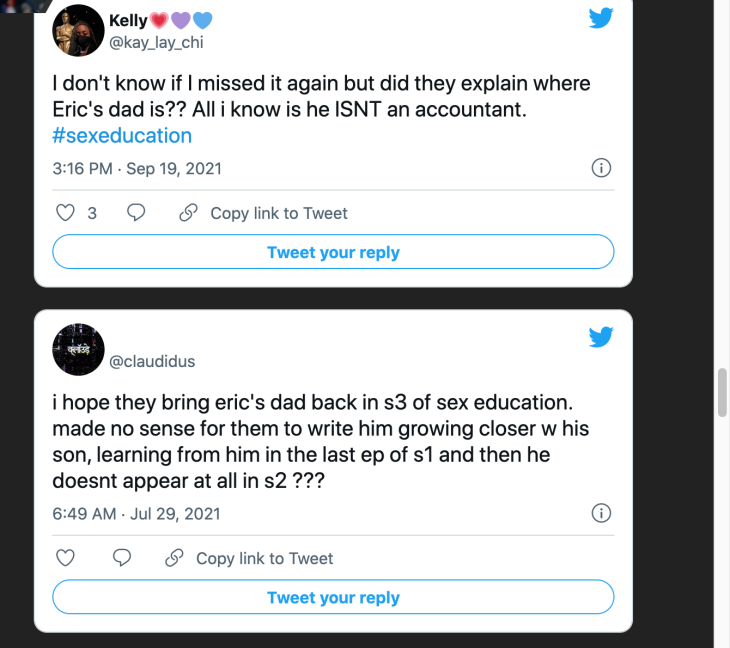Like Kelly's tweet with the heart icon
The height and width of the screenshot is (648, 730).
point(65,213)
